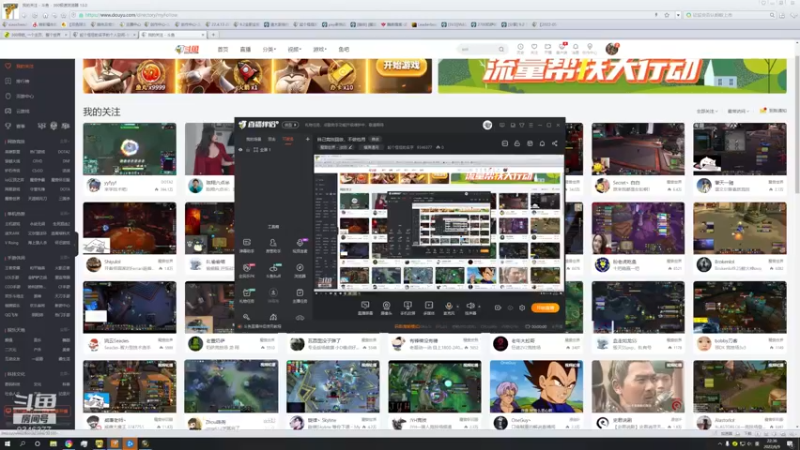Open the Shipdot streamer name link

(x=112, y=261)
